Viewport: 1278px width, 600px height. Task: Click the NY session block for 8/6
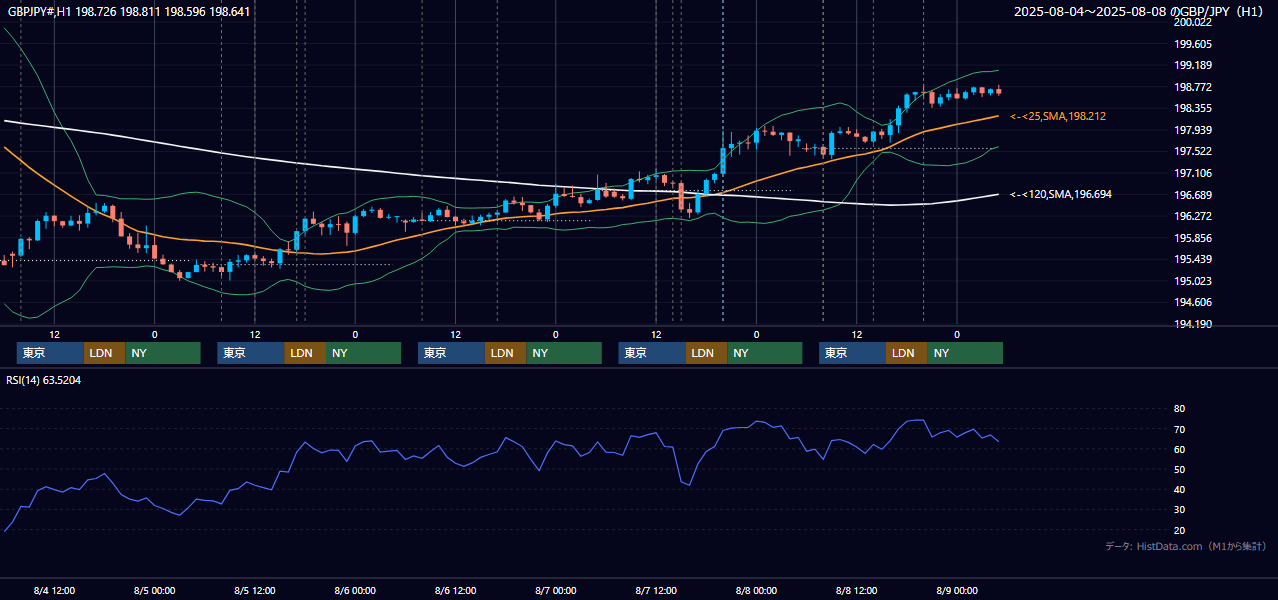click(x=564, y=353)
